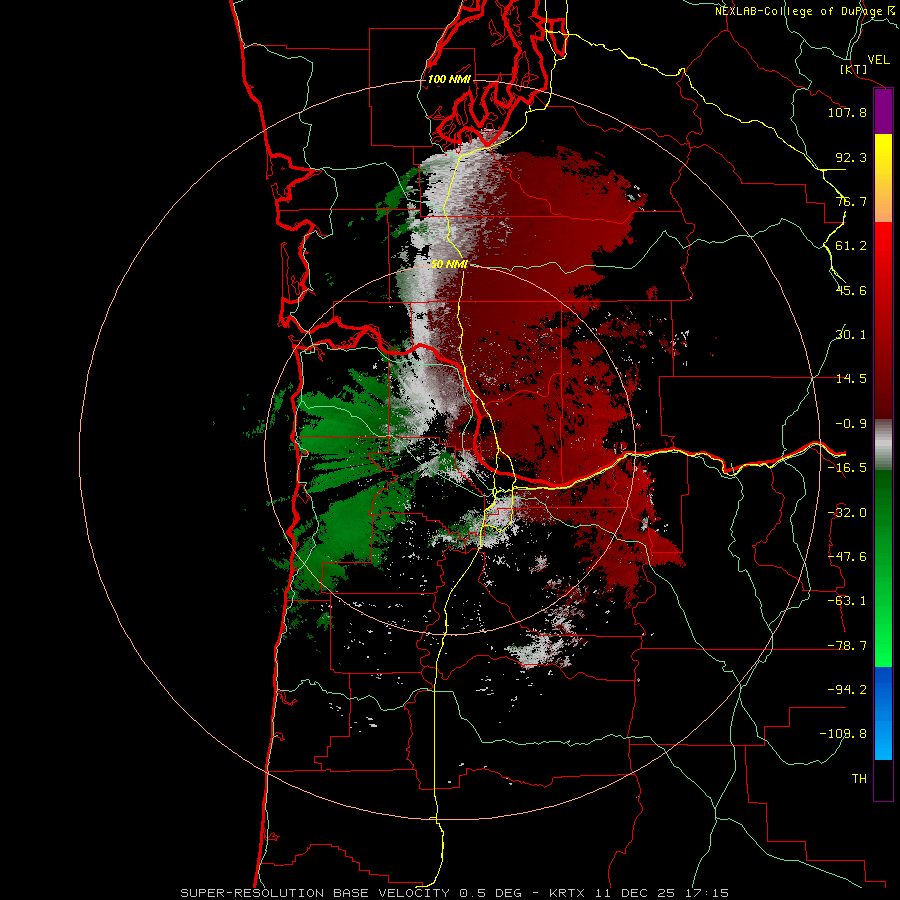Click the -47.6 velocity scale value

coord(847,557)
